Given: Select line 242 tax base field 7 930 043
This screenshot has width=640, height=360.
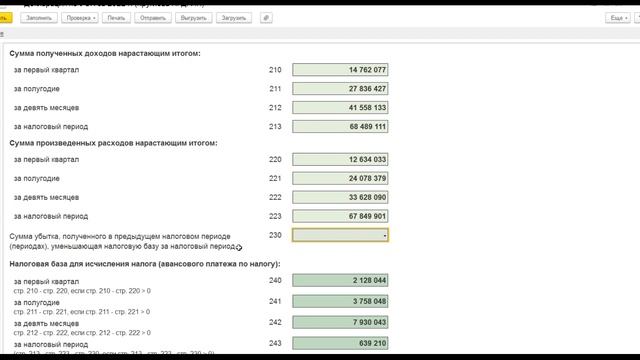Looking at the screenshot, I should [340, 322].
